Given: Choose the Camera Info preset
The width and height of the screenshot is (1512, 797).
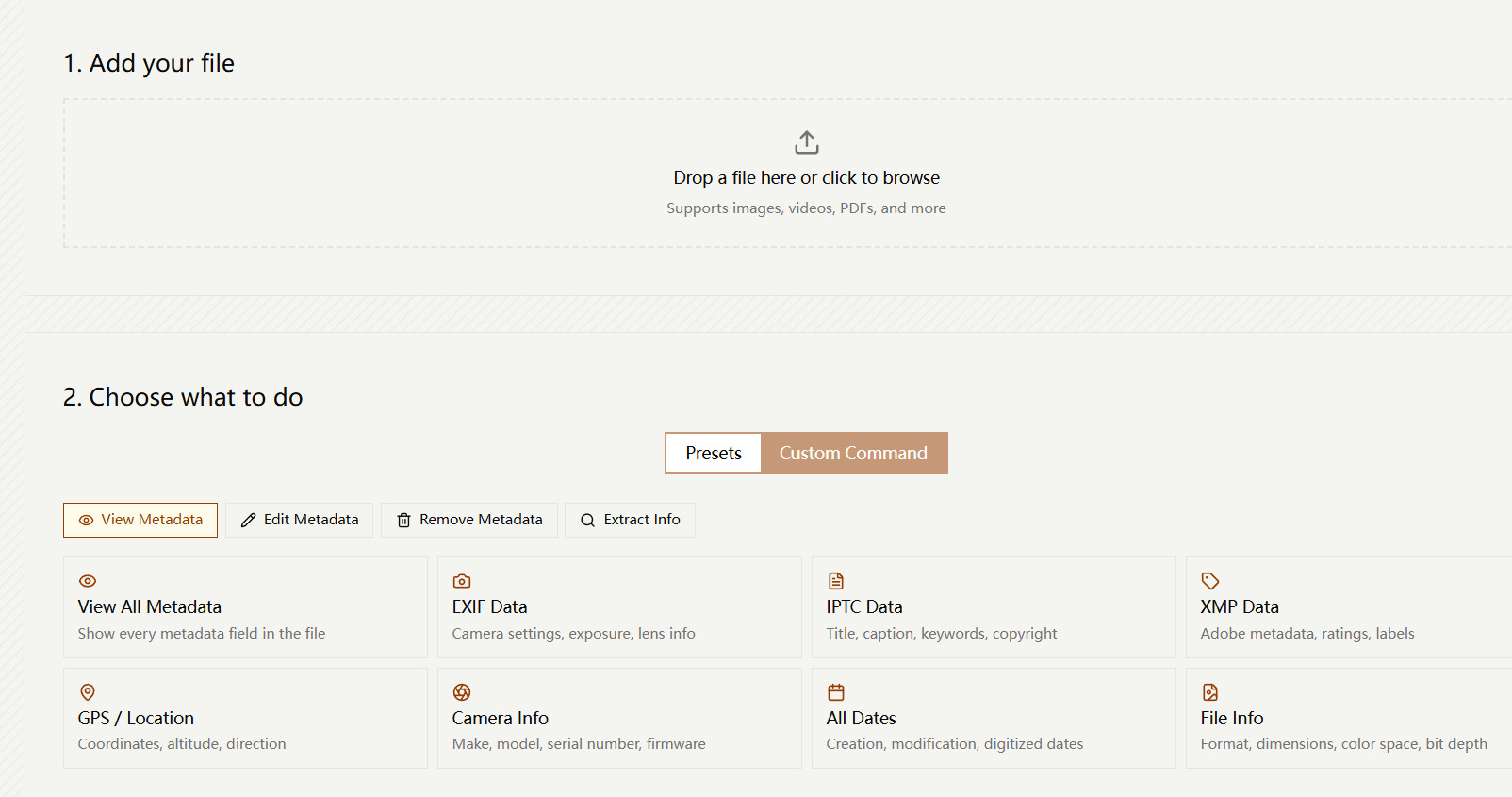Looking at the screenshot, I should [x=619, y=718].
